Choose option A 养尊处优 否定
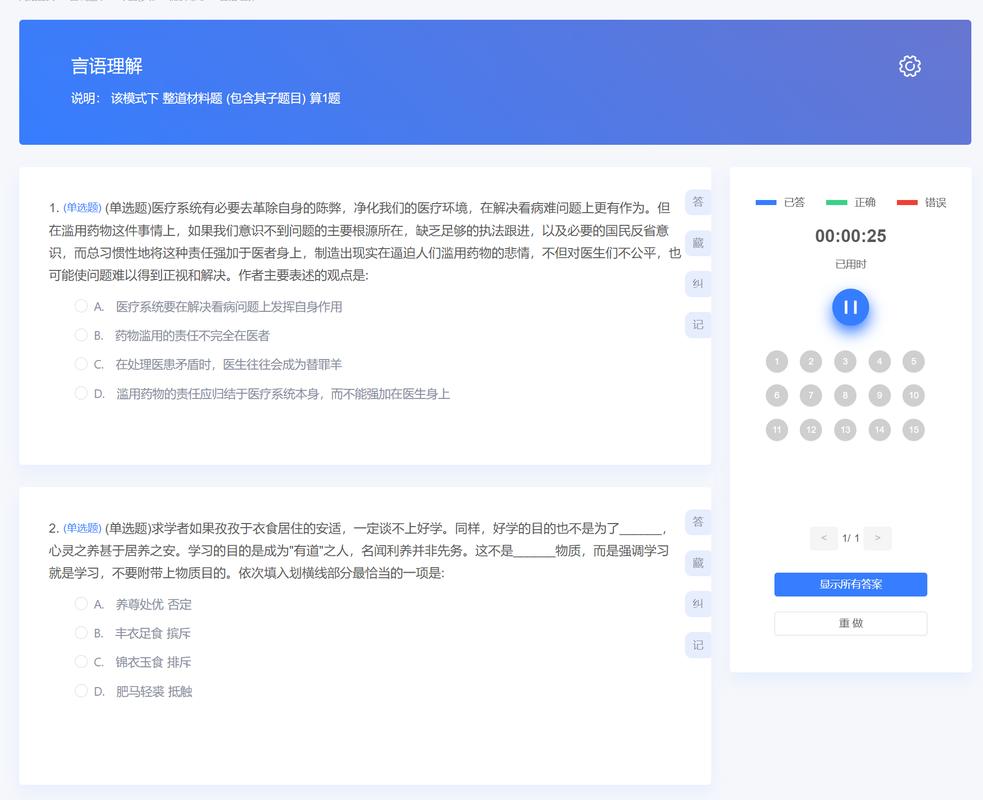 pos(81,604)
